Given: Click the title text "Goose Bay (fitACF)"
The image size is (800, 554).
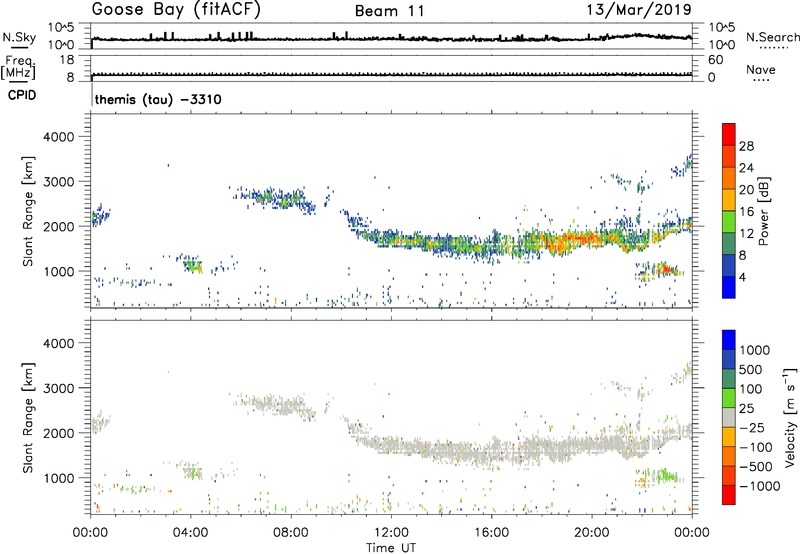Looking at the screenshot, I should click(176, 10).
